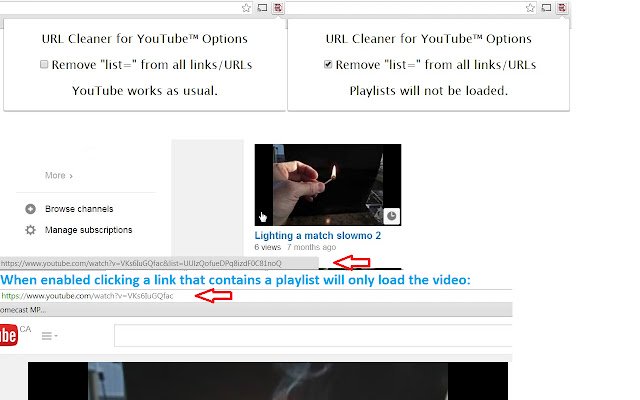Open URL Cleaner extension icon in left bar

pos(278,7)
